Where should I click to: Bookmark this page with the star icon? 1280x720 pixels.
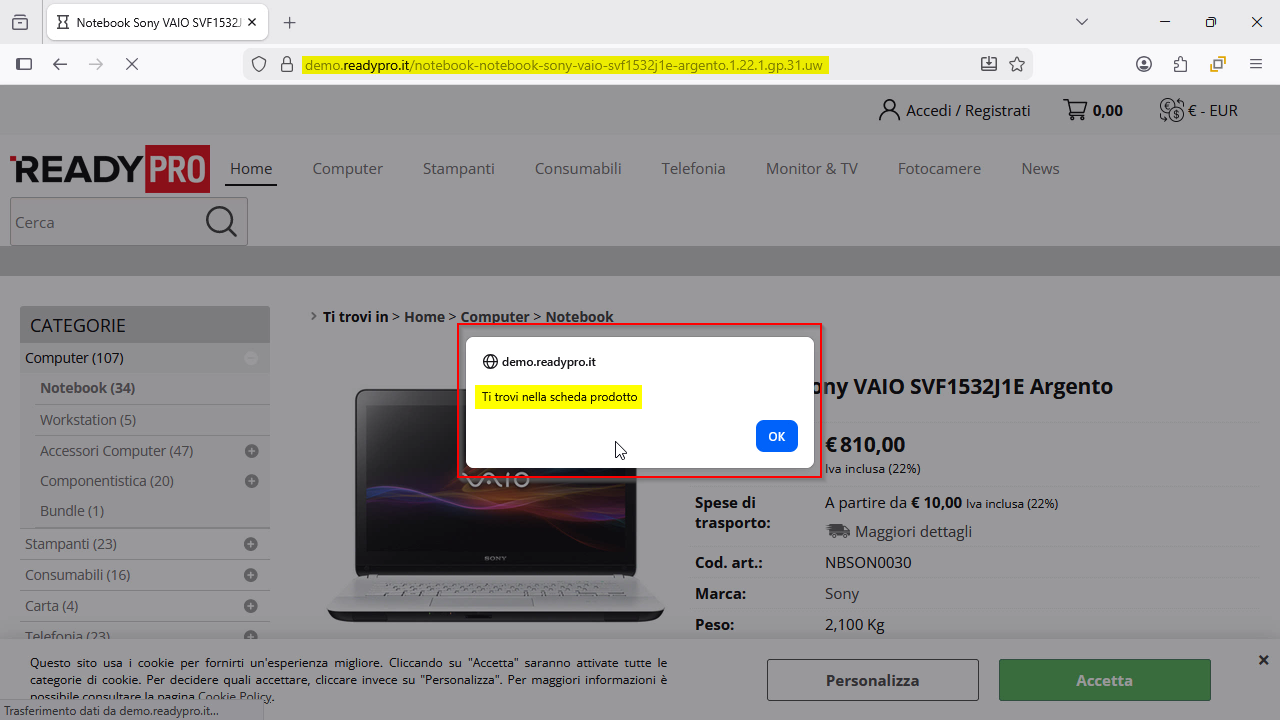click(x=1017, y=64)
